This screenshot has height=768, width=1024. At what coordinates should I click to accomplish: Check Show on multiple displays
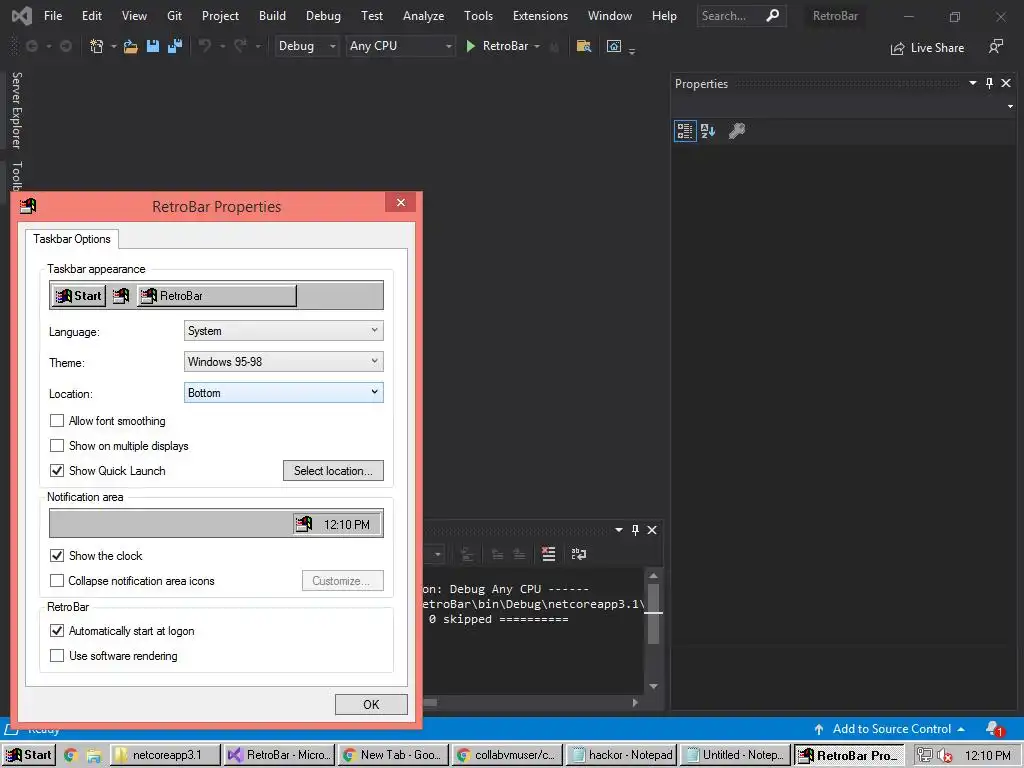[x=57, y=445]
